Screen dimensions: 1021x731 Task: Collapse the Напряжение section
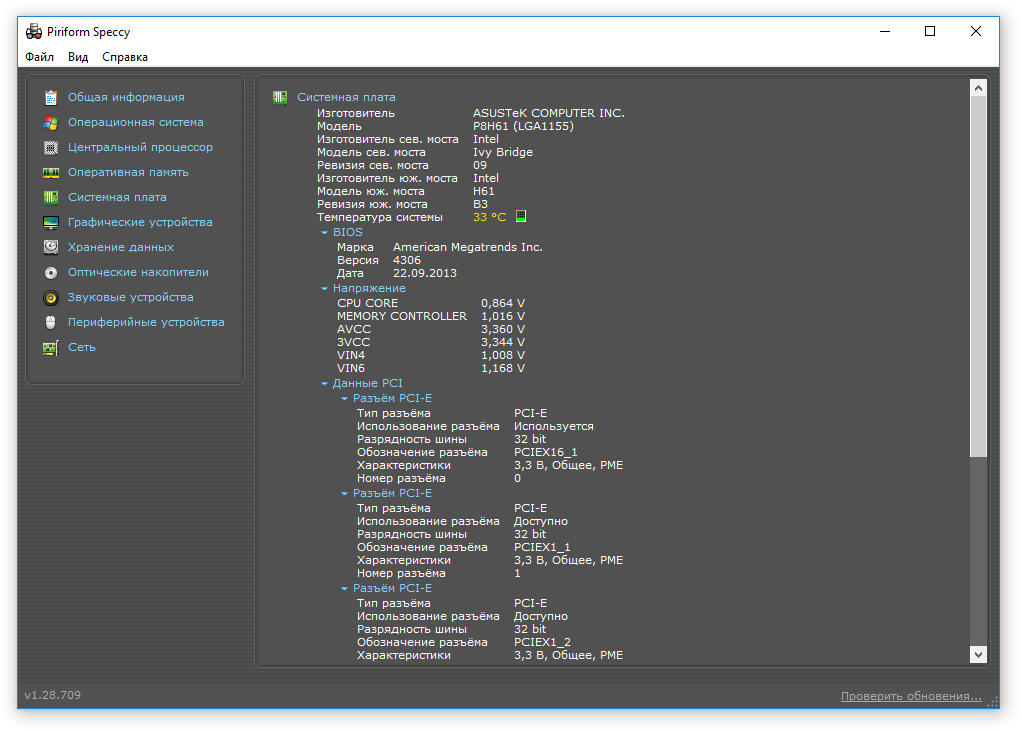324,288
